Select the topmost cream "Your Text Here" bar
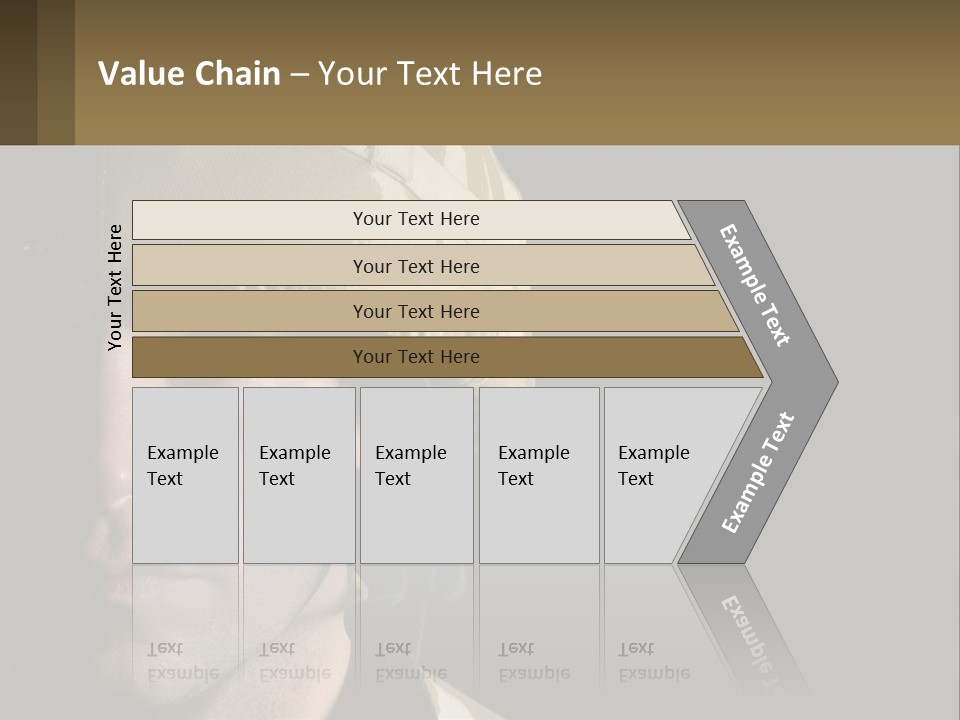The height and width of the screenshot is (720, 960). click(x=416, y=219)
